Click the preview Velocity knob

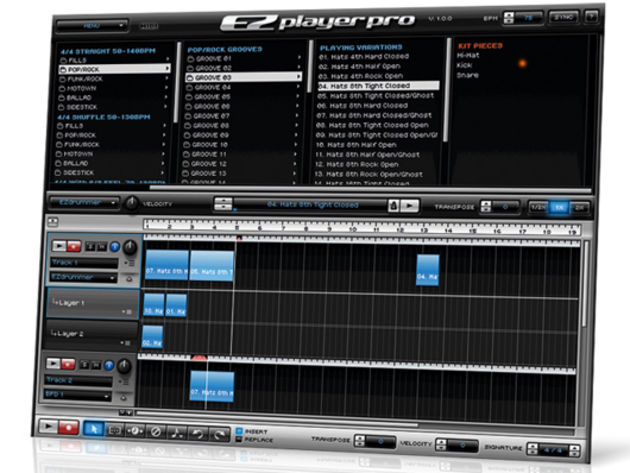131,204
